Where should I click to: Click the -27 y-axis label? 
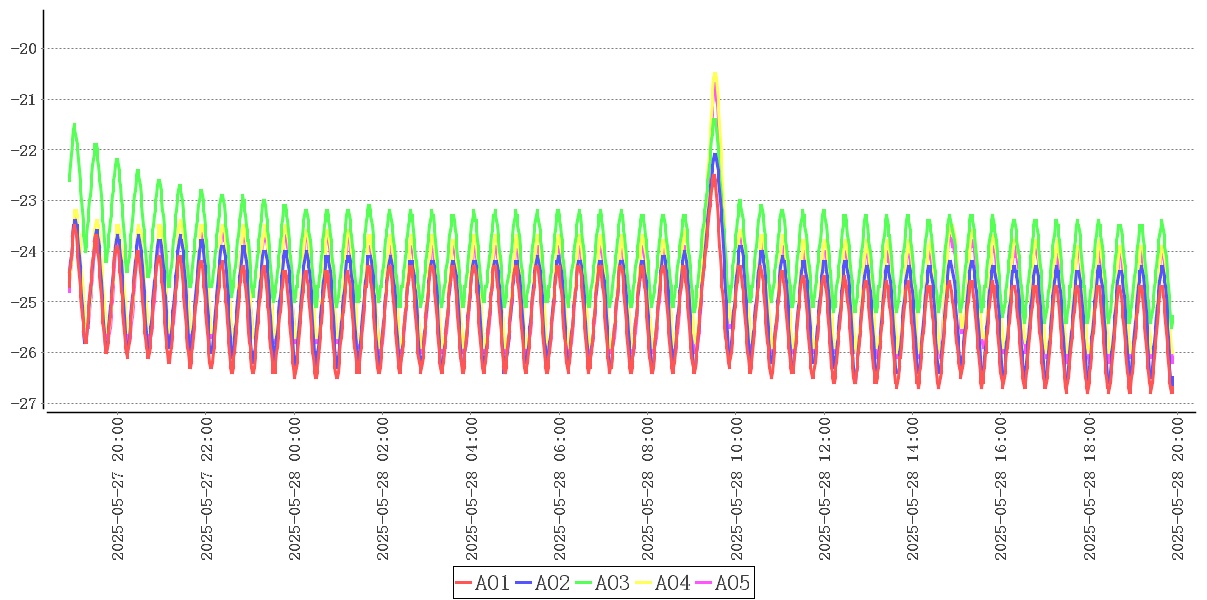point(23,403)
